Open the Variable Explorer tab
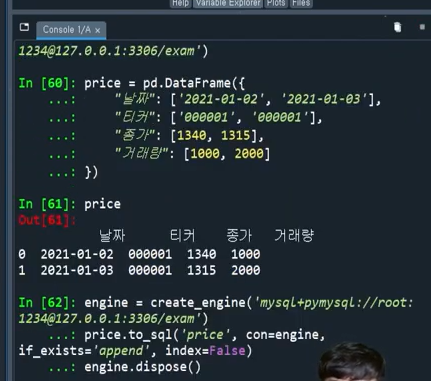The image size is (431, 381). point(228,3)
